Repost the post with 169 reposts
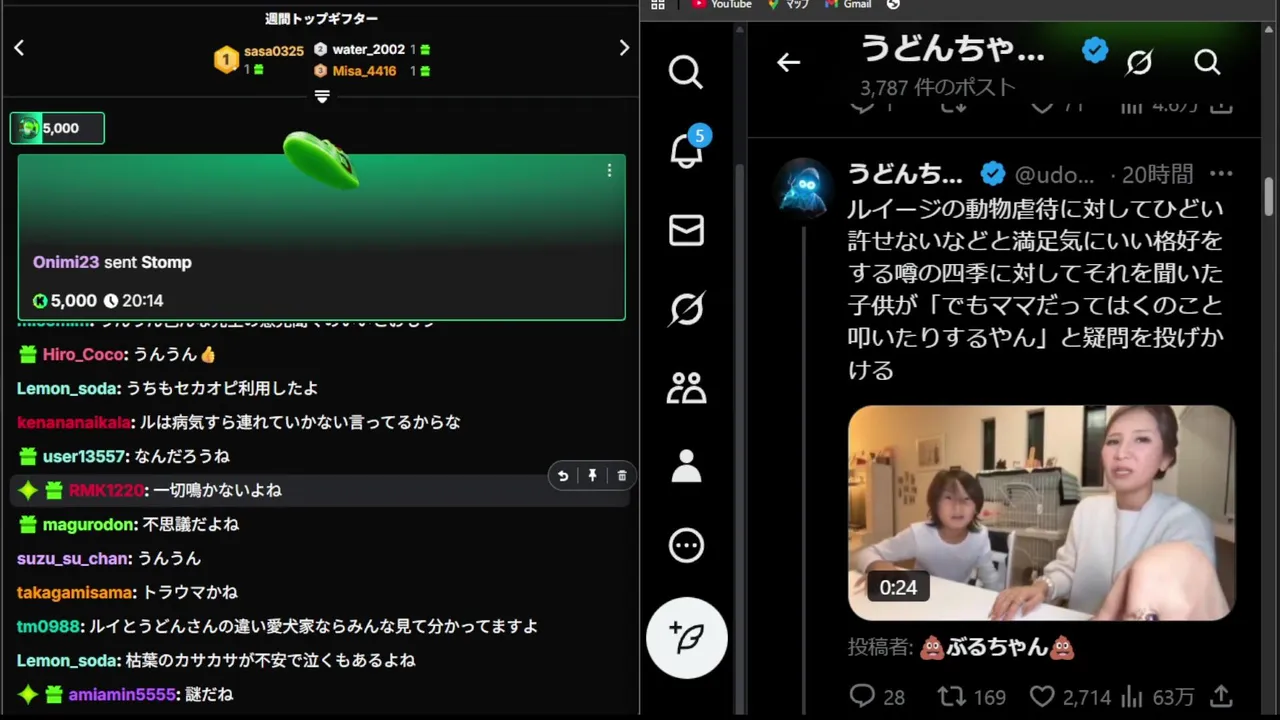Image resolution: width=1280 pixels, height=720 pixels. (971, 697)
